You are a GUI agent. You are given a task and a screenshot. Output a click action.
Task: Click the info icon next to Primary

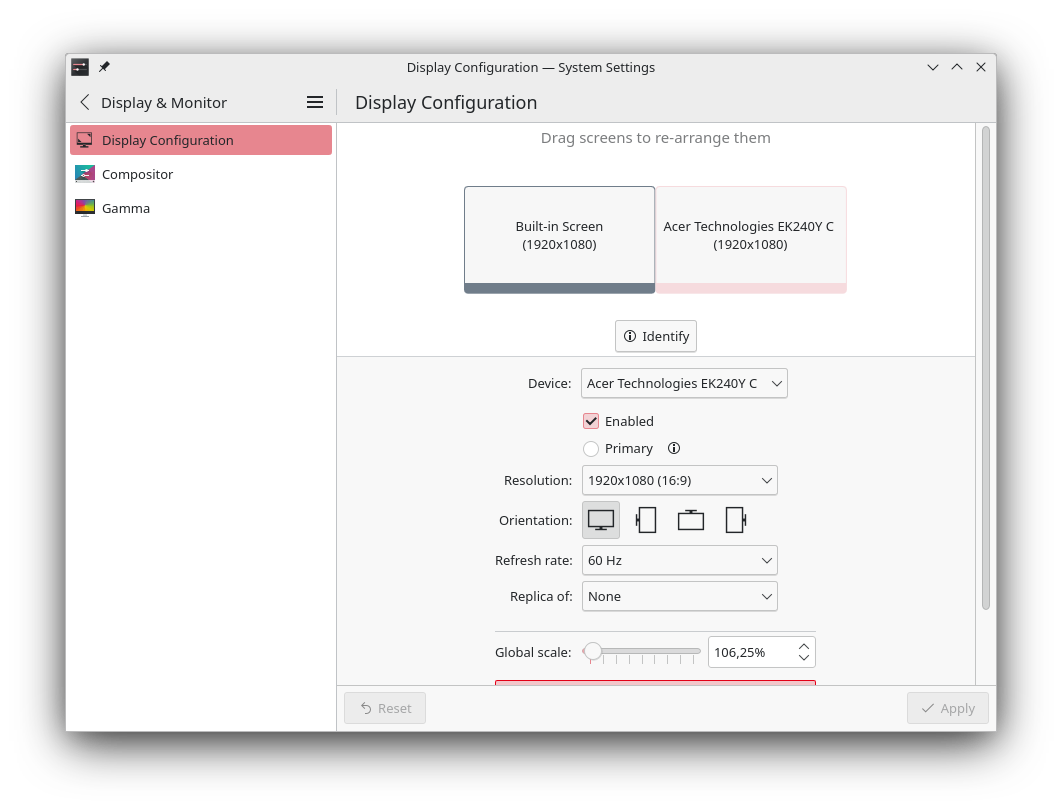[x=674, y=448]
